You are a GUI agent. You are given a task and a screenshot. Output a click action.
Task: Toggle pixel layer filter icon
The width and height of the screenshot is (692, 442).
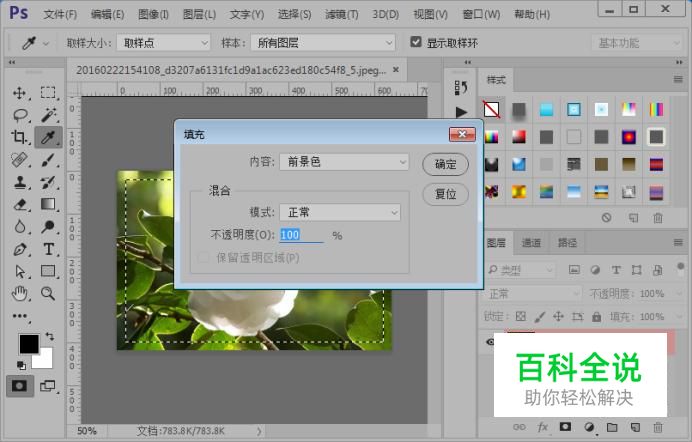pos(574,270)
